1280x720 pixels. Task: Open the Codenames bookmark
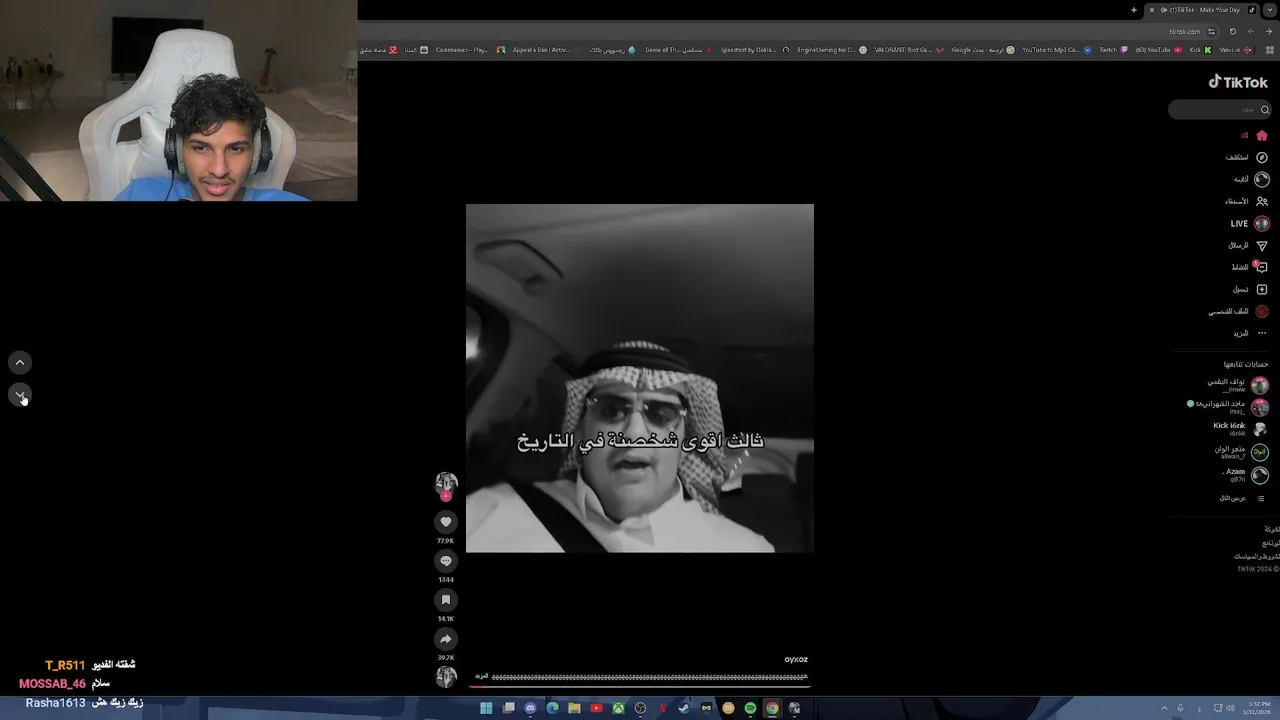[469, 50]
